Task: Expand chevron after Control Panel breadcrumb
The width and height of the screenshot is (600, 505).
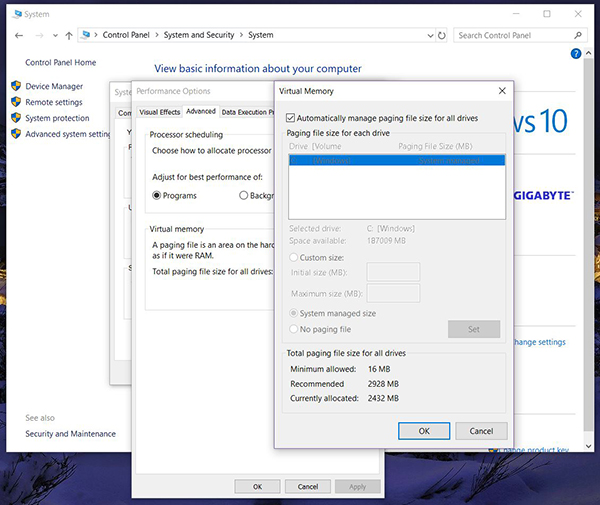Action: click(157, 35)
